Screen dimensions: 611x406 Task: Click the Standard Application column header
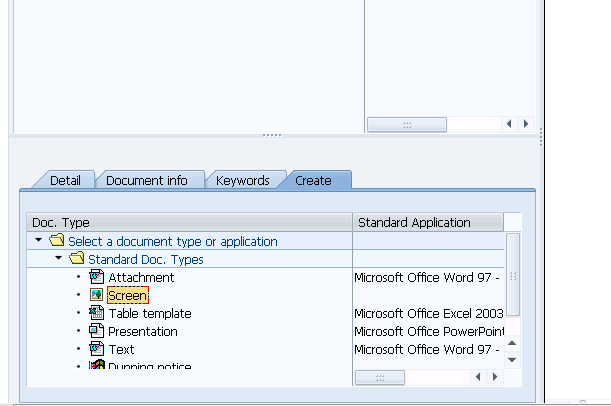tap(428, 222)
